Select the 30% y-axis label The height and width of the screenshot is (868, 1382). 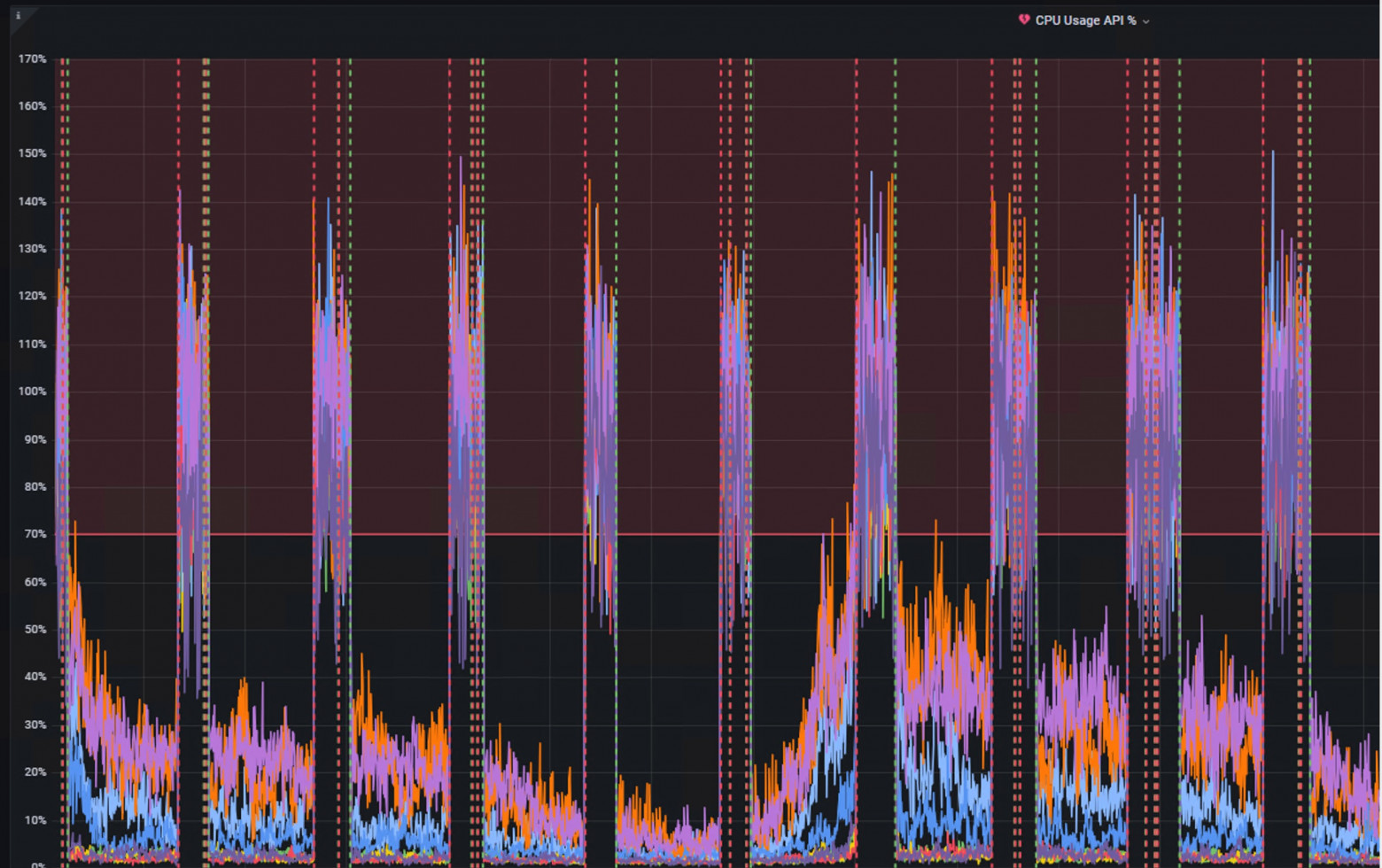point(35,725)
